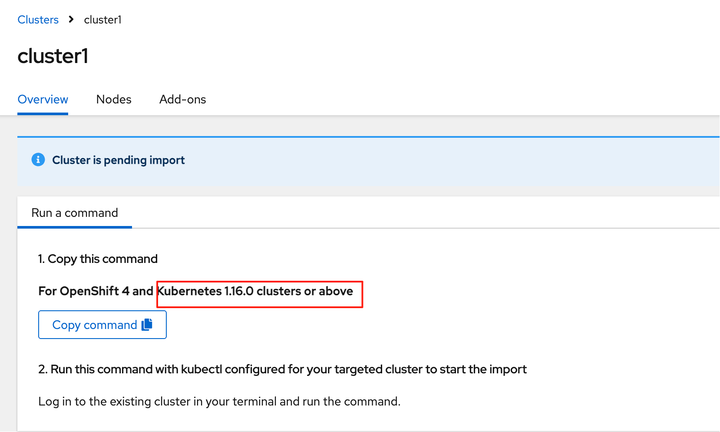This screenshot has height=432, width=720.
Task: Click the 'For OpenShift 4 and' text
Action: coord(95,292)
